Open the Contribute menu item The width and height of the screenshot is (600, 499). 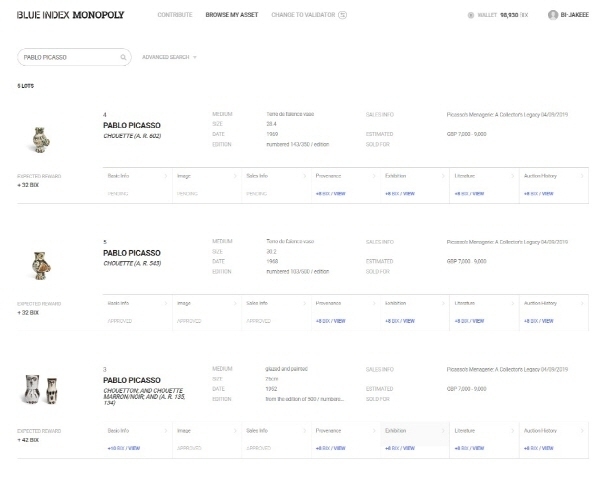pos(175,15)
